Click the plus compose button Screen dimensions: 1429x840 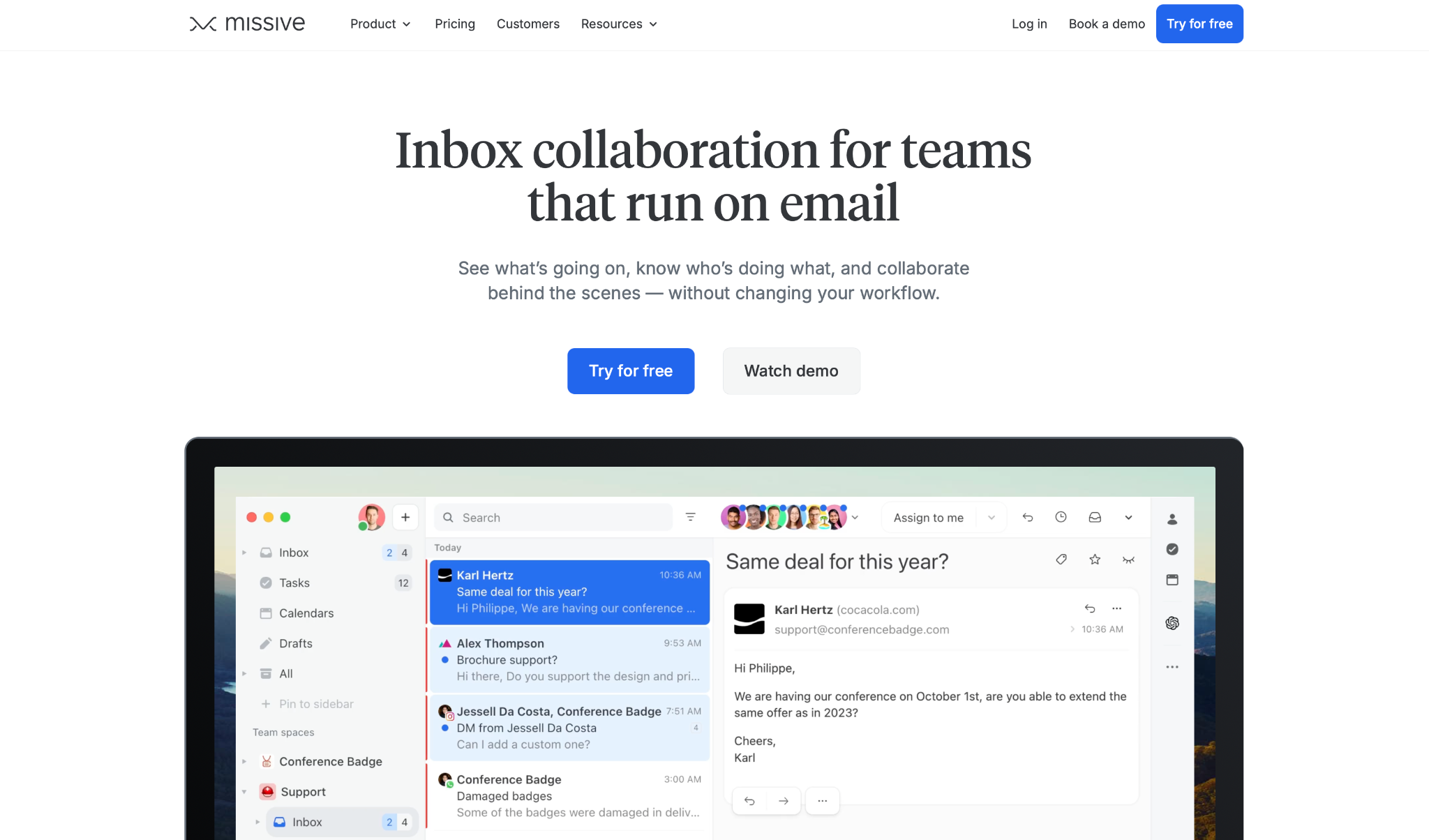405,517
